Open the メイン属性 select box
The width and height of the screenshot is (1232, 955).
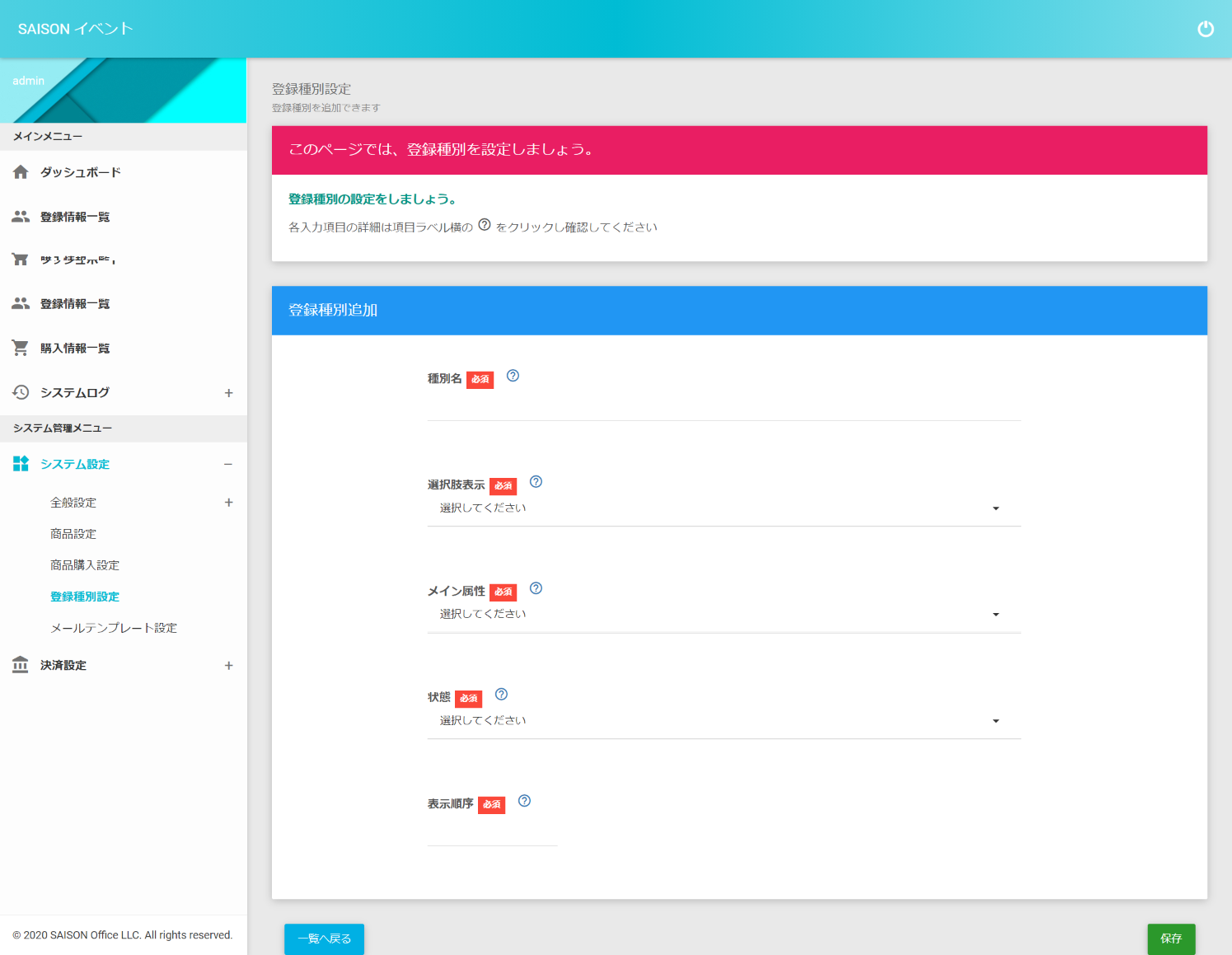(x=723, y=615)
